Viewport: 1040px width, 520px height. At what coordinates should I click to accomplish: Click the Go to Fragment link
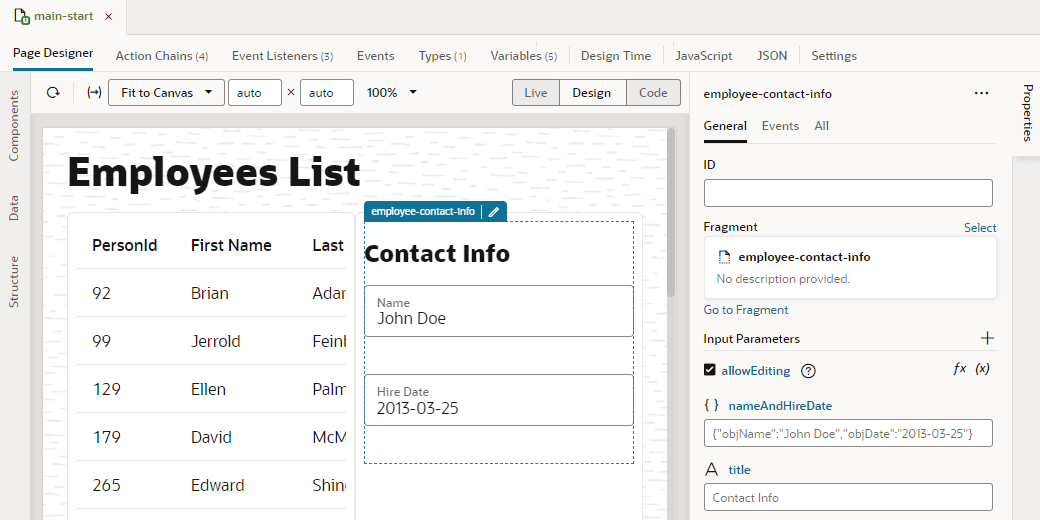[746, 310]
